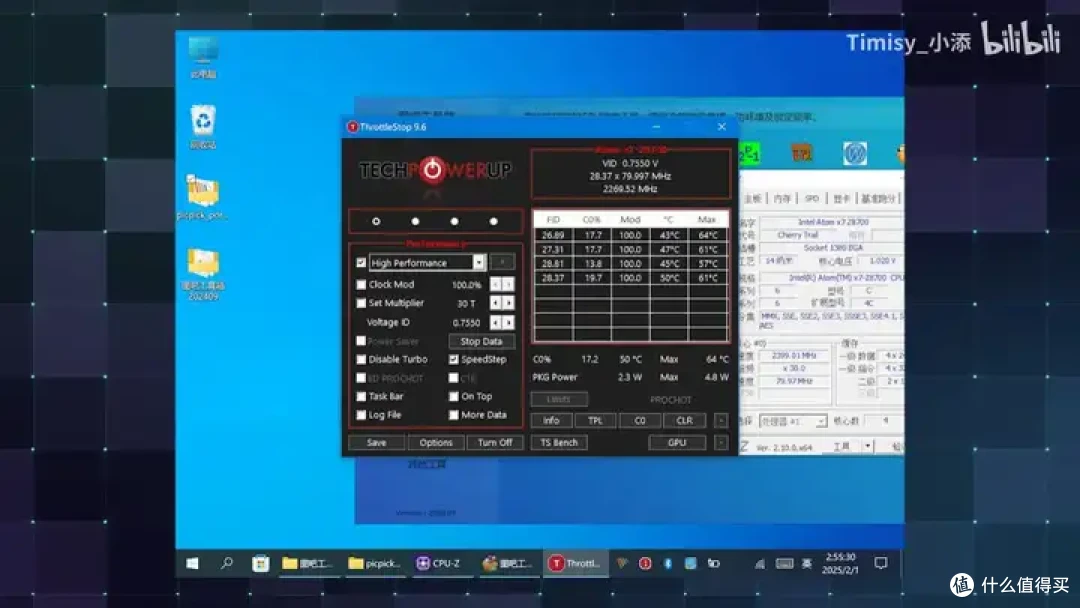Click the Bluetooth tray icon
The width and height of the screenshot is (1080, 608).
(x=667, y=563)
